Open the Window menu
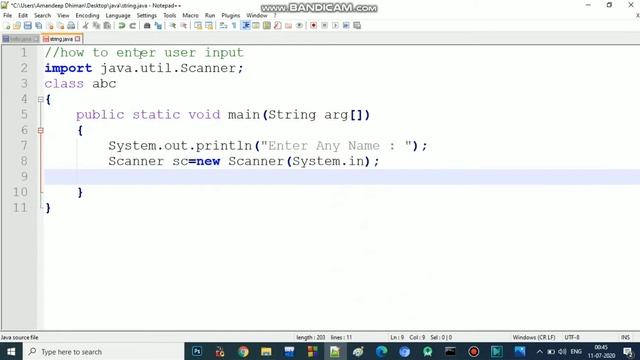This screenshot has height=360, width=640. coord(257,16)
